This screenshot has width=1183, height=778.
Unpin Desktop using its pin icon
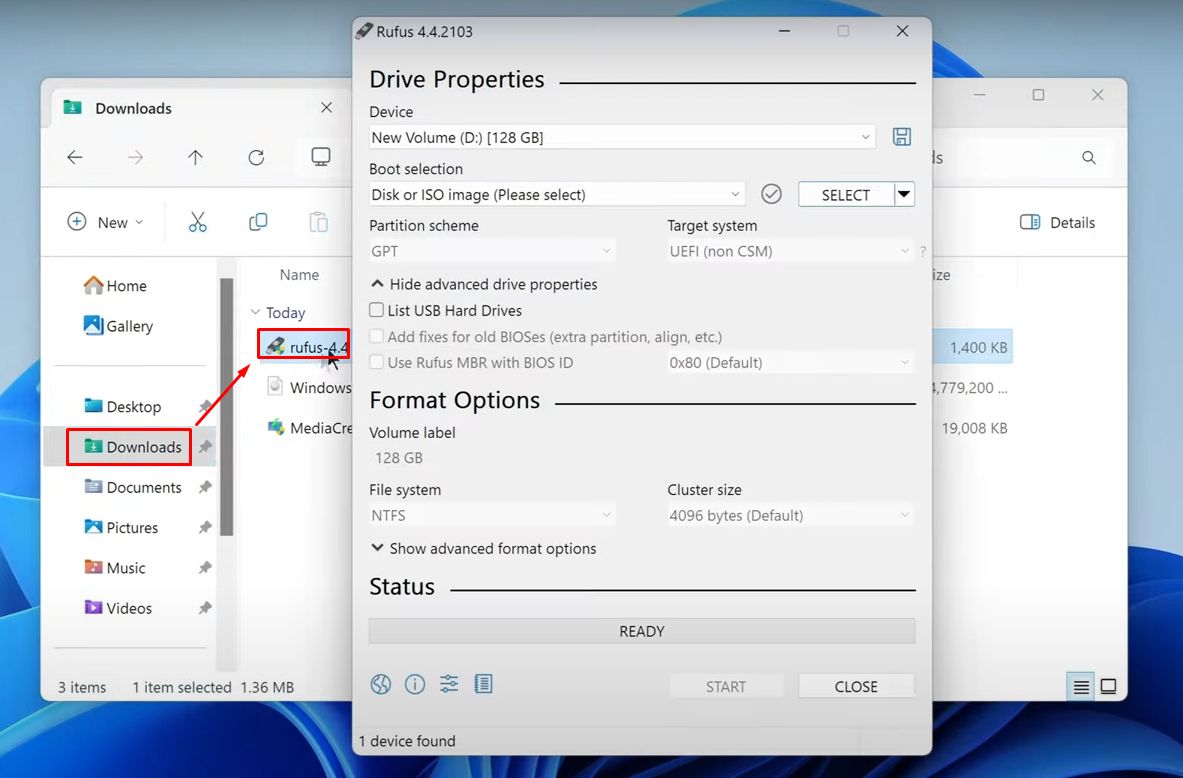coord(204,407)
